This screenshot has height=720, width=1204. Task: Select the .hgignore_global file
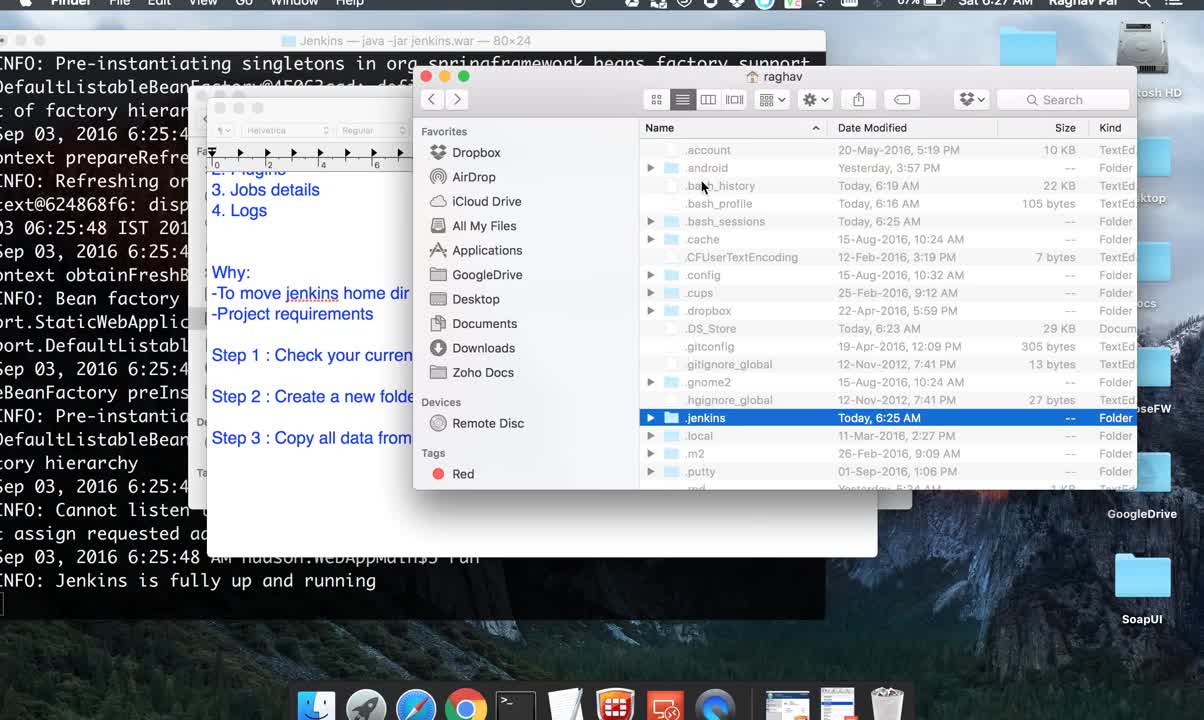[x=888, y=400]
